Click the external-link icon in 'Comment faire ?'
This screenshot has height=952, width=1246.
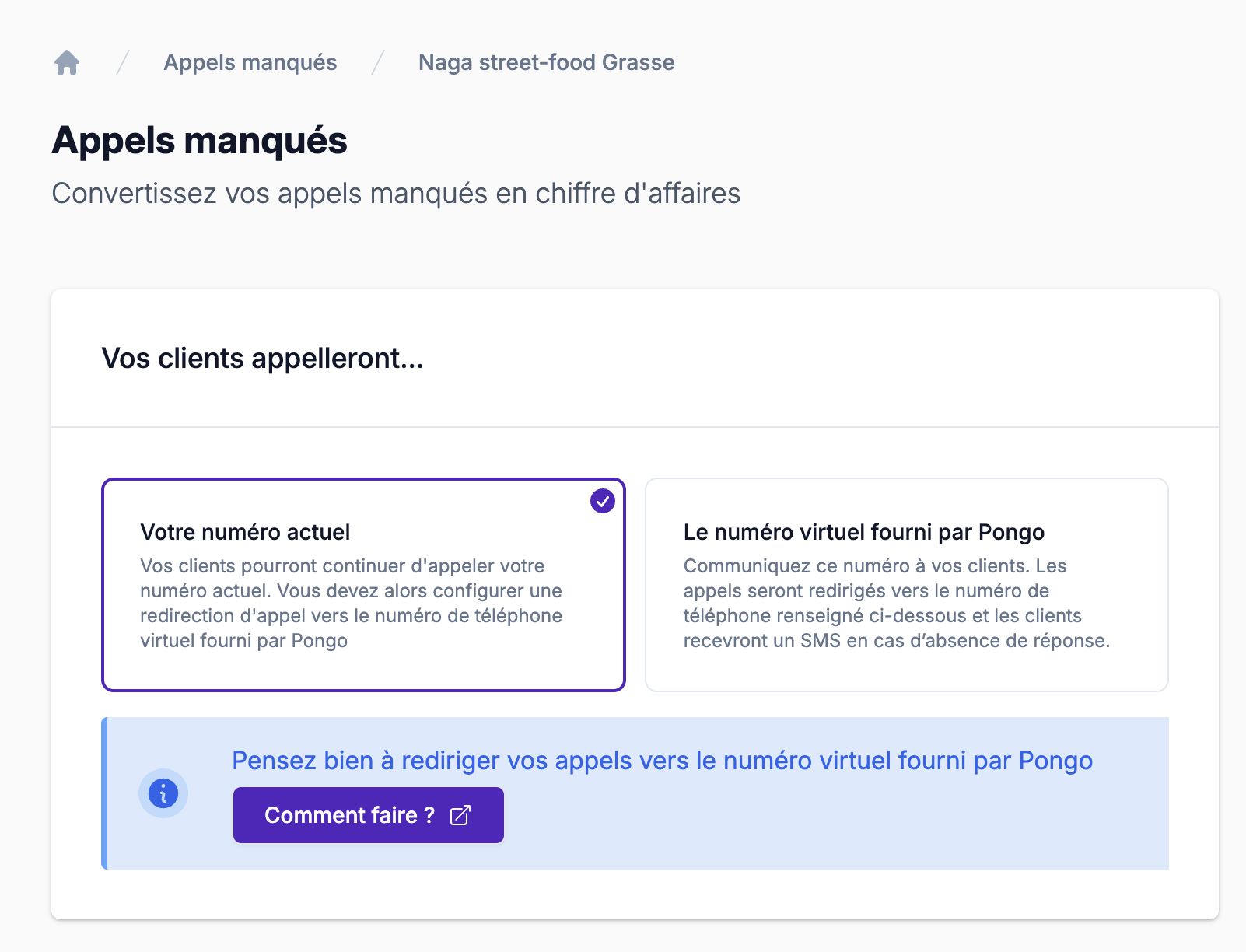coord(460,815)
